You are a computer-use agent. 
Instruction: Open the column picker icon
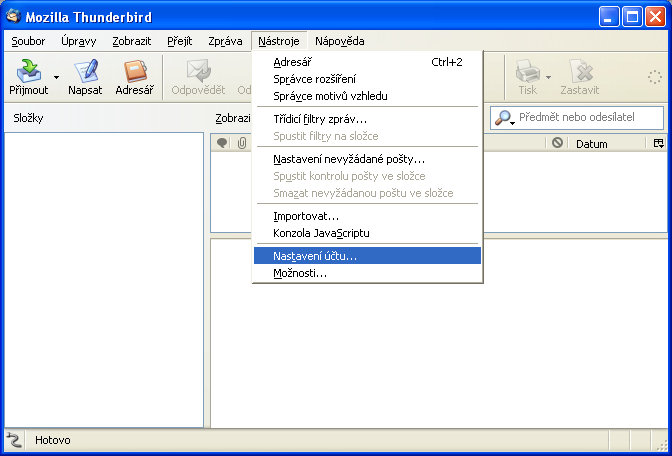[x=658, y=143]
